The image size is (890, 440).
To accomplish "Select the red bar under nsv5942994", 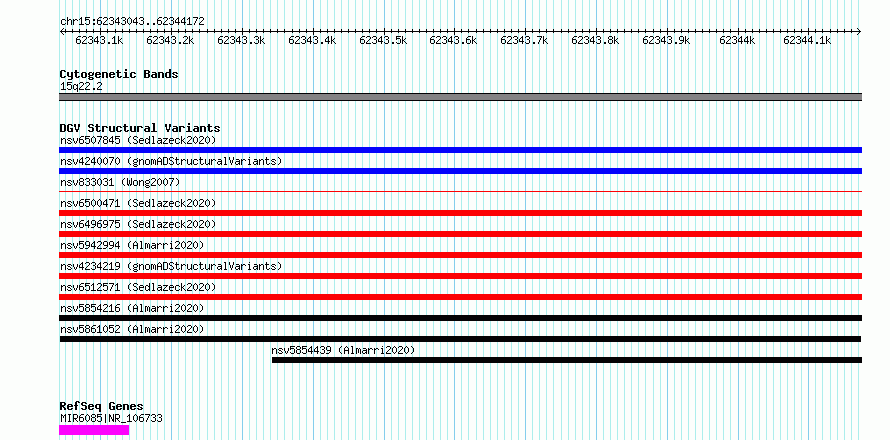I will point(460,255).
